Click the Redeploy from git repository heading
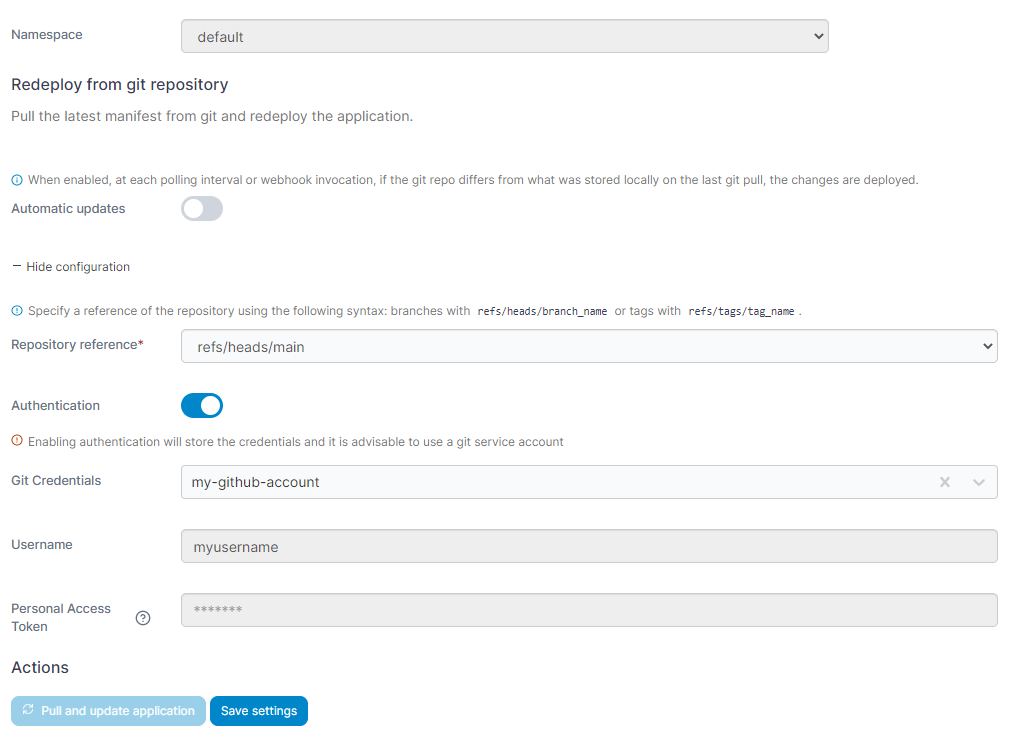 [120, 84]
